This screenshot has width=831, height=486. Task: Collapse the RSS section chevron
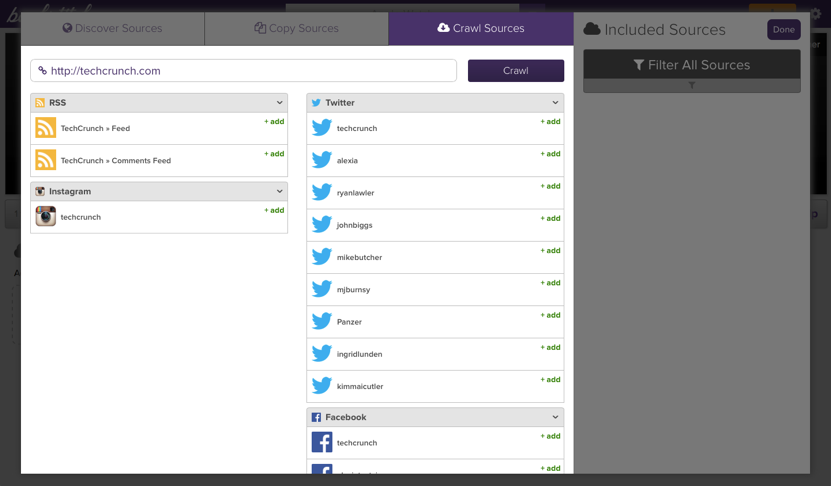279,103
